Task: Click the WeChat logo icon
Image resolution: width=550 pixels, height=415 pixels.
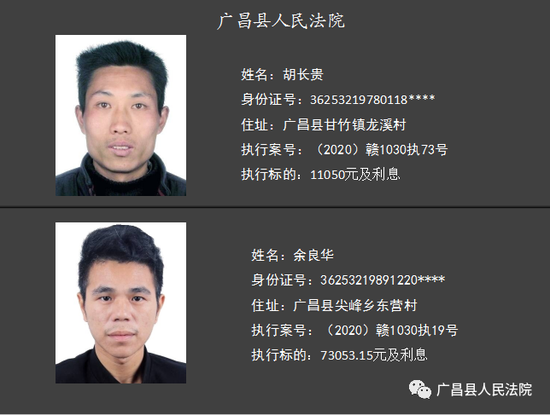Action: pos(420,390)
